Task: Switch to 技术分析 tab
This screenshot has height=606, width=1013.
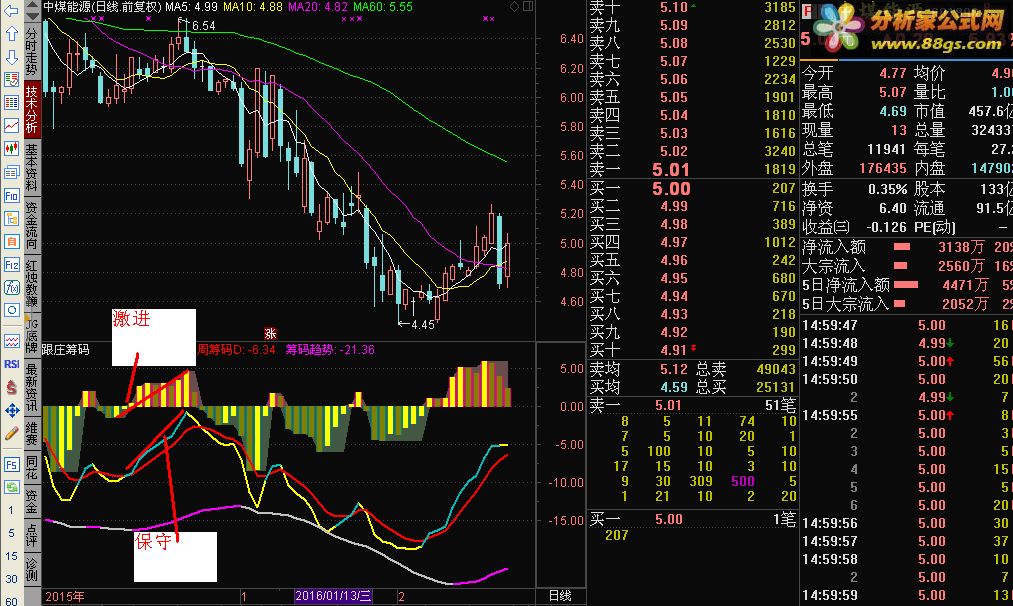Action: point(32,109)
